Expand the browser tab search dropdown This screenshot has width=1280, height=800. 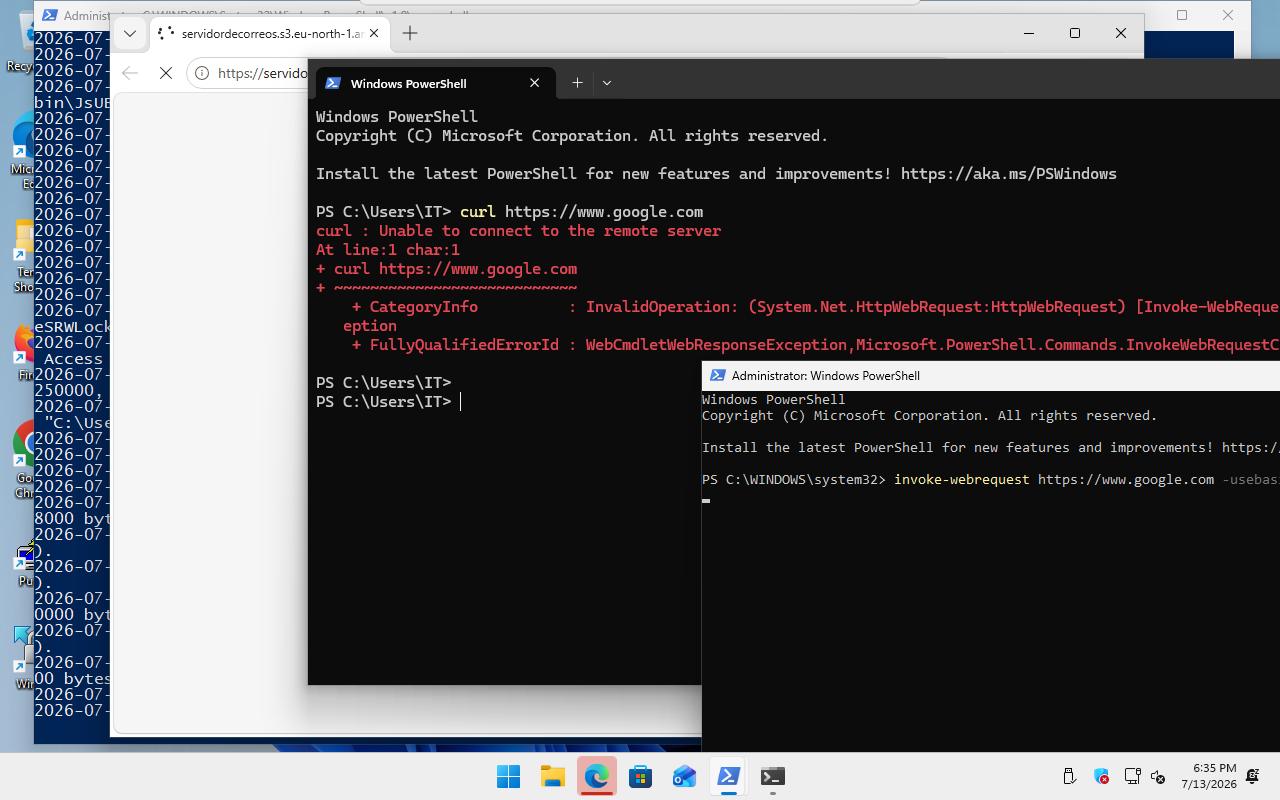point(129,33)
